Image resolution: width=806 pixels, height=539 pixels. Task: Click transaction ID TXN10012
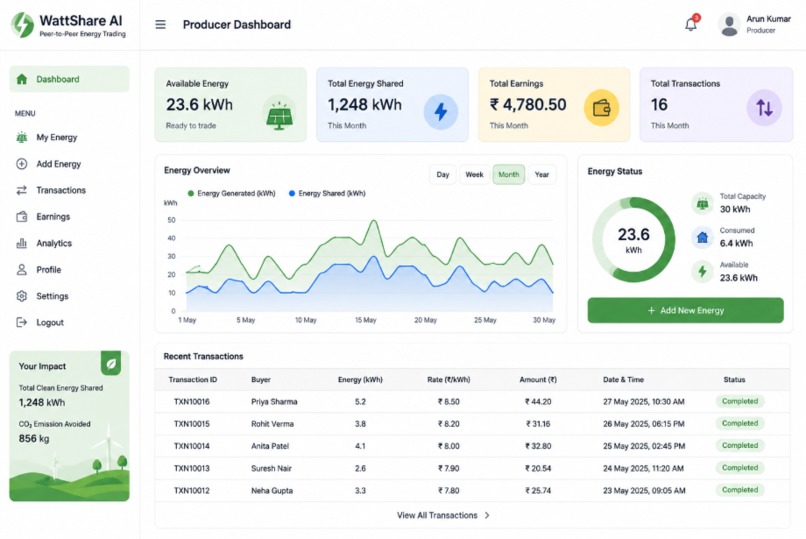[192, 491]
